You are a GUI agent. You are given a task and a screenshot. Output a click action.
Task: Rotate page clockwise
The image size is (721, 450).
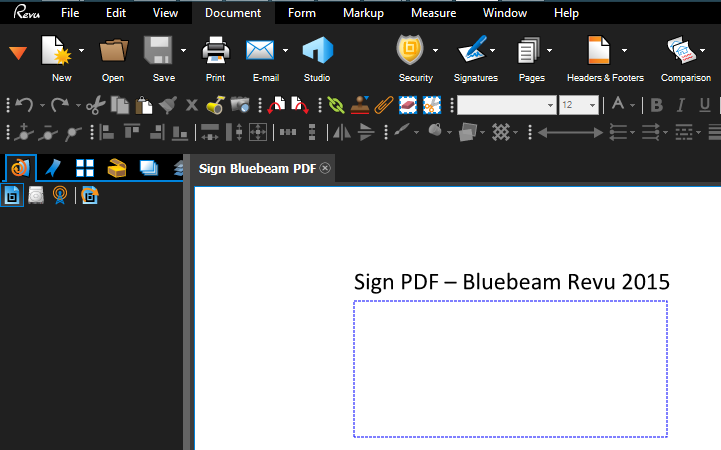[x=300, y=105]
